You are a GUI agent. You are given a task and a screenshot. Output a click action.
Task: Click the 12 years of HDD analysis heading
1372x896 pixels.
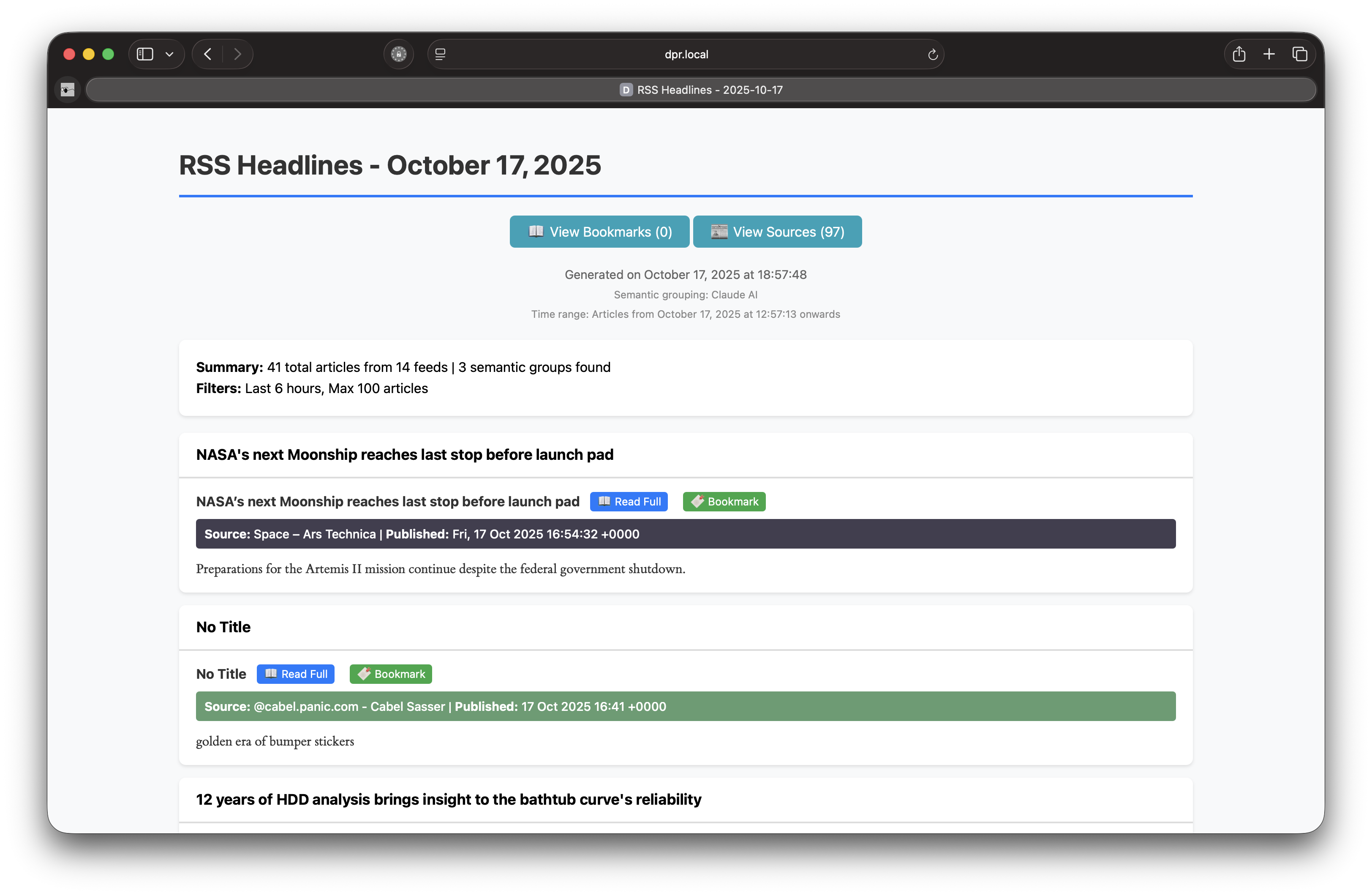pyautogui.click(x=448, y=799)
